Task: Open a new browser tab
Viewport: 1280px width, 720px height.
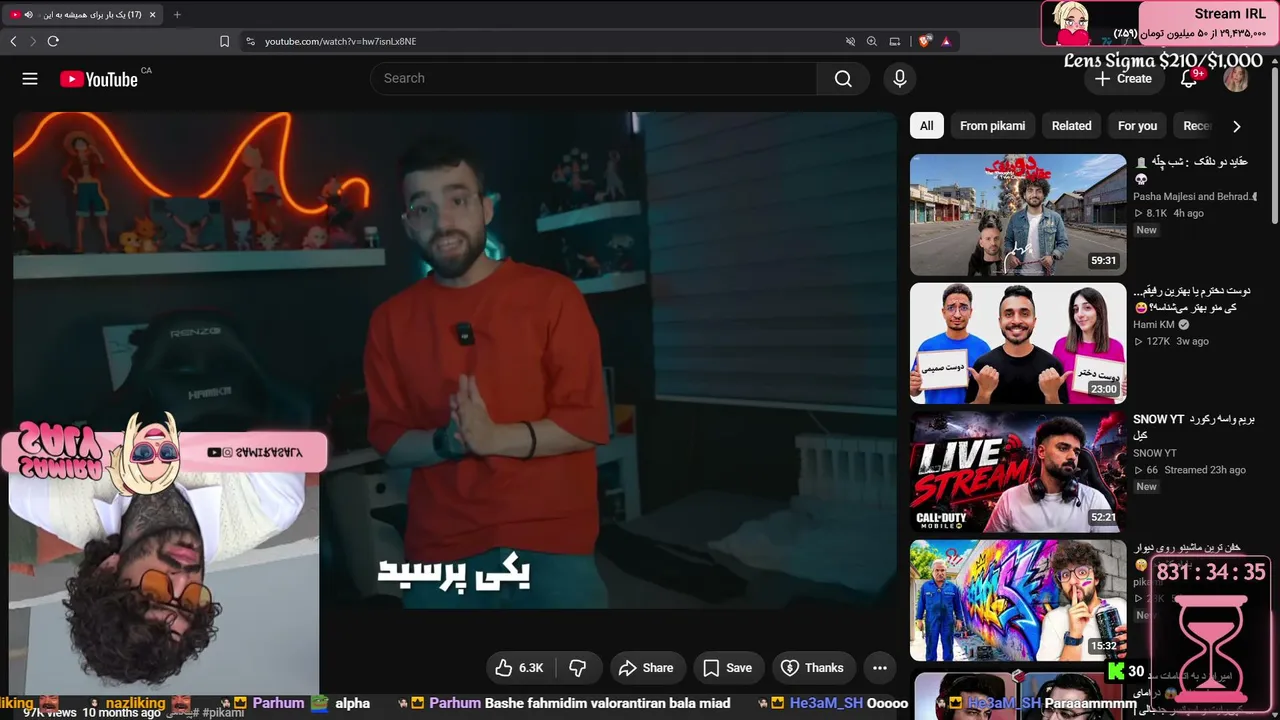Action: coord(177,14)
